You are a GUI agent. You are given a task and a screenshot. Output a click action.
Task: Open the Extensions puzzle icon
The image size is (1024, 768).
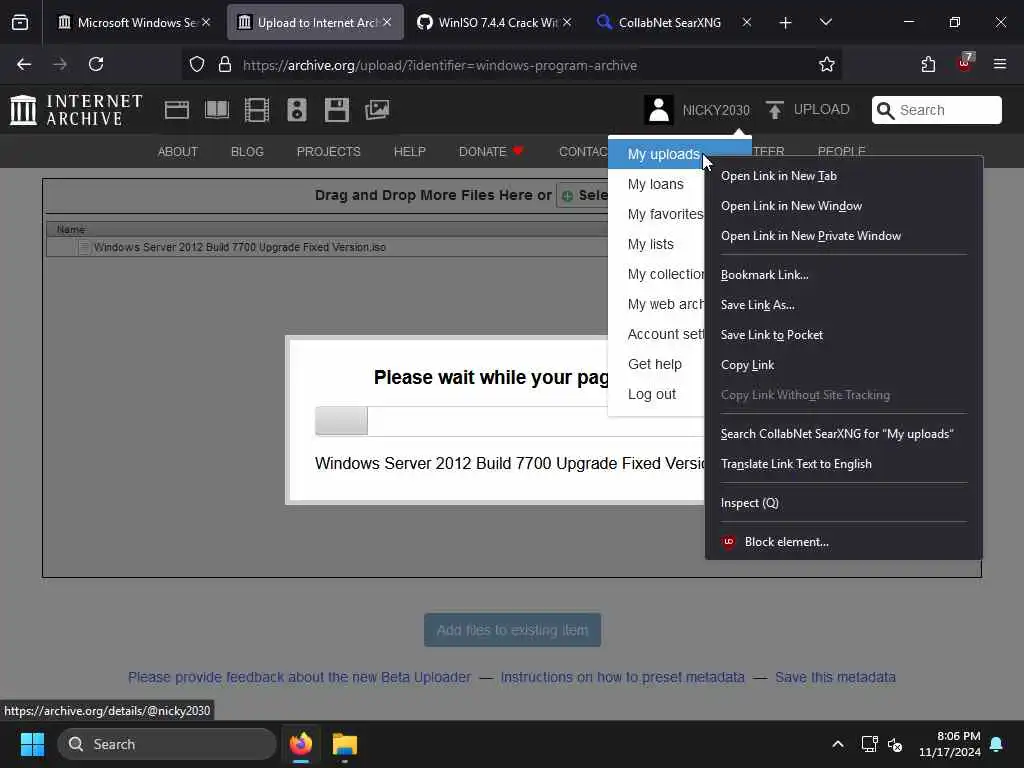point(928,64)
